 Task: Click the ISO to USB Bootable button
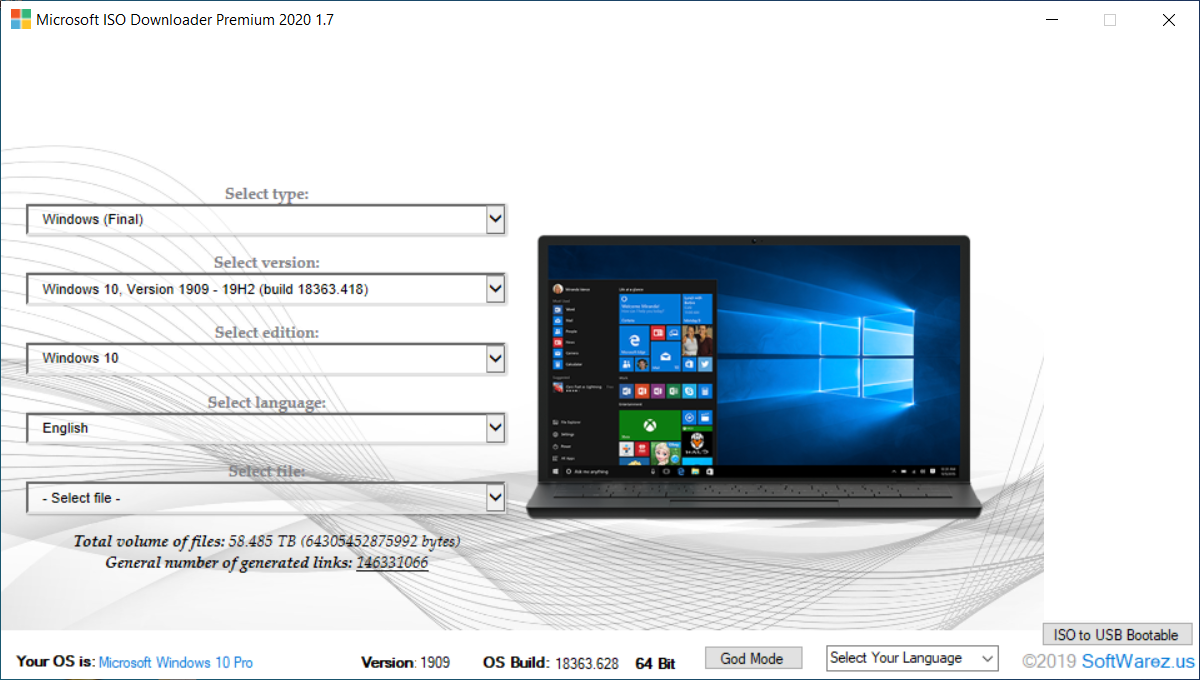1117,635
